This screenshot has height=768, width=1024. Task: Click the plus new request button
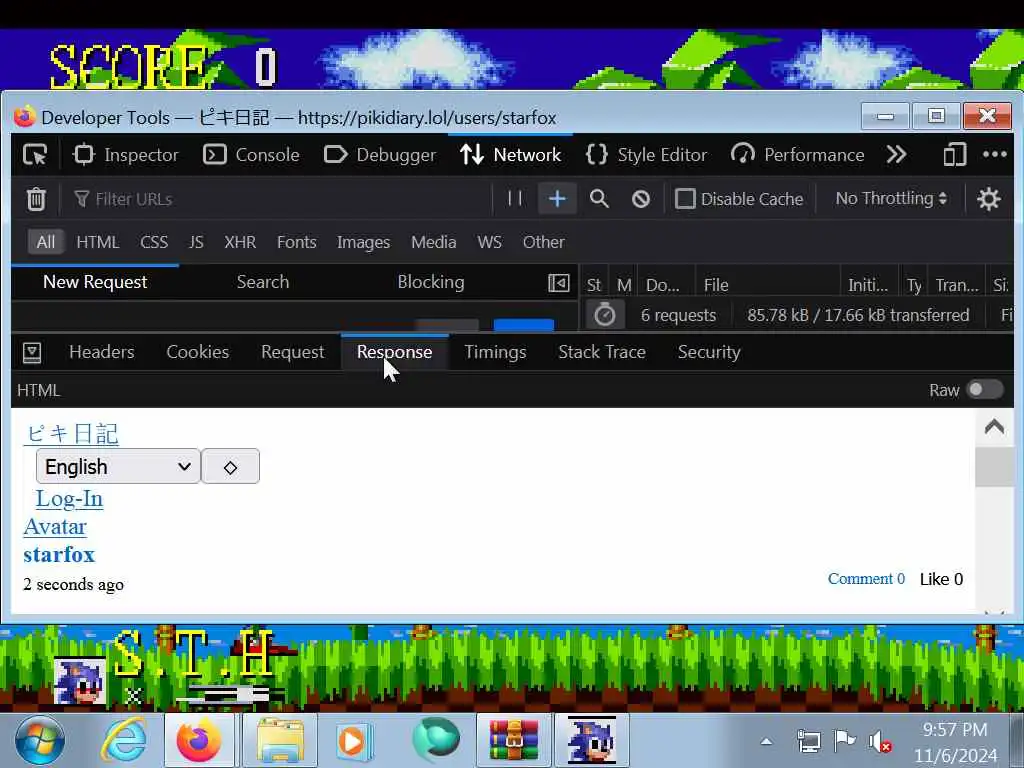[557, 199]
